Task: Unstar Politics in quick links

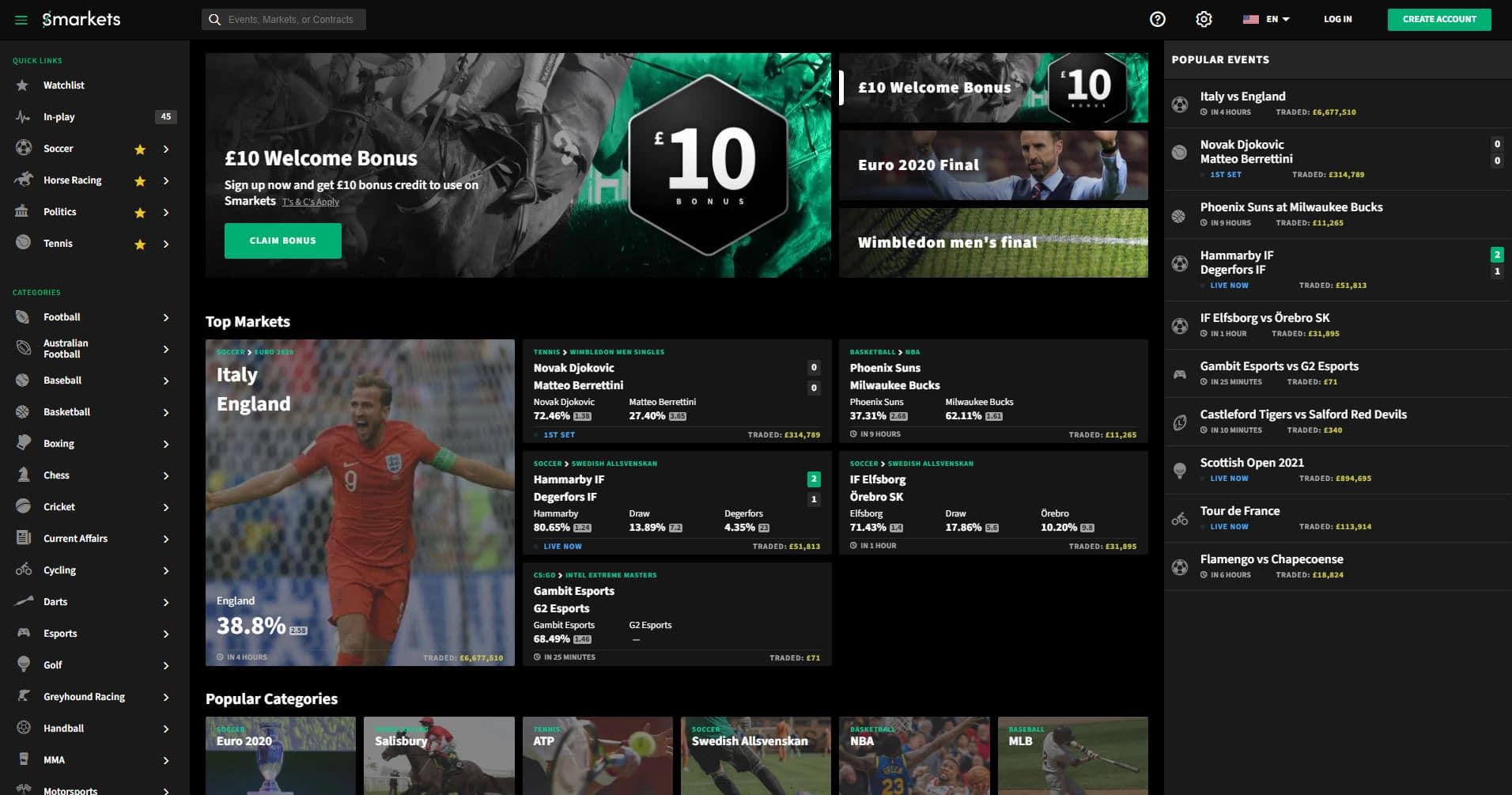Action: (140, 213)
